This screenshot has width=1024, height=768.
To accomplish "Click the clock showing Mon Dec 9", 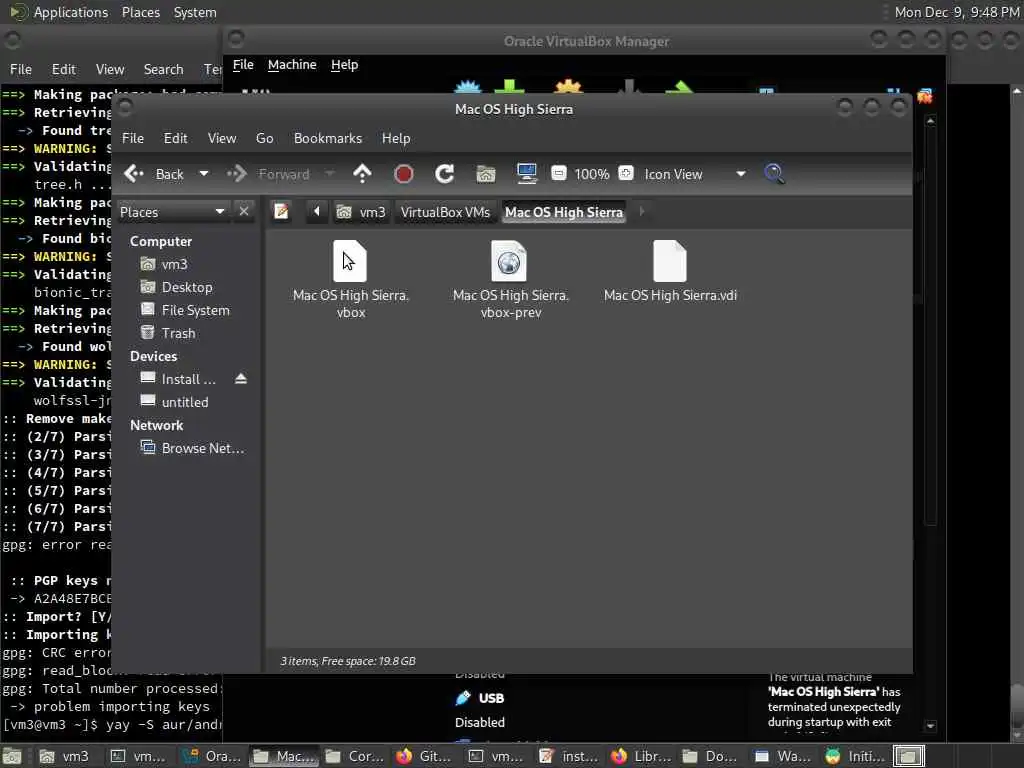I will (x=957, y=12).
